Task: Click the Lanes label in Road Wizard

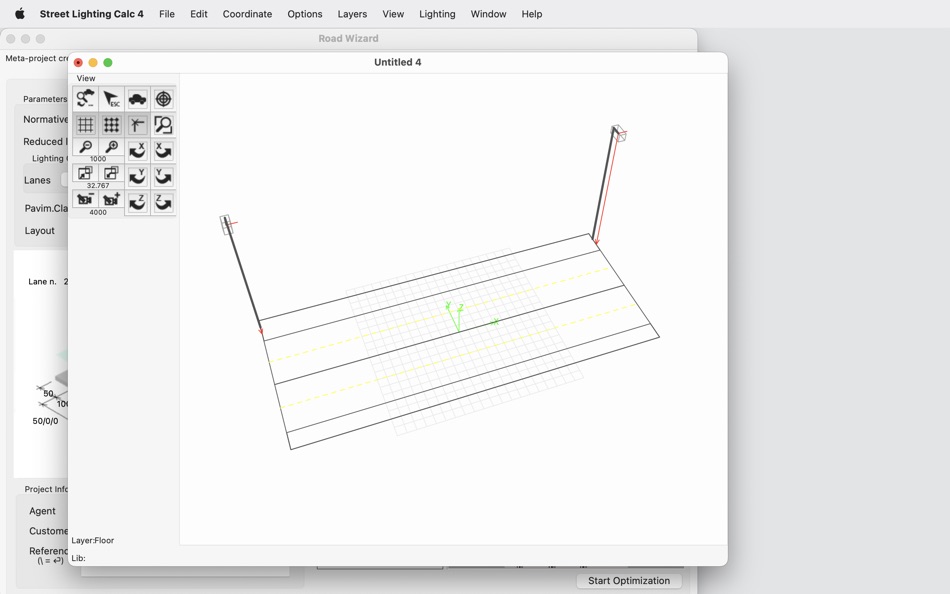Action: click(x=37, y=180)
